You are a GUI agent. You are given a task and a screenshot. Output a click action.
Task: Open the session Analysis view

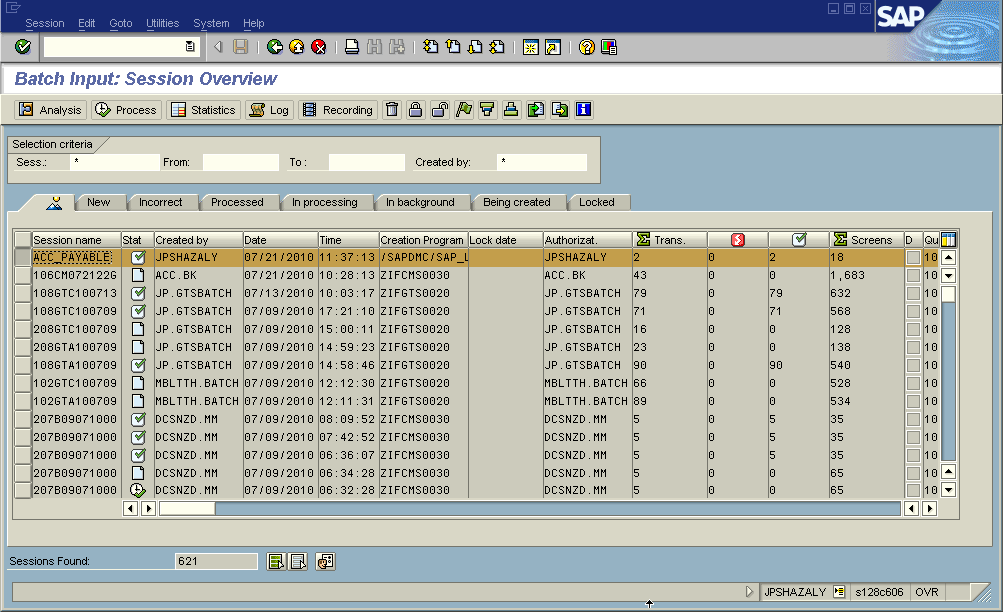click(48, 110)
